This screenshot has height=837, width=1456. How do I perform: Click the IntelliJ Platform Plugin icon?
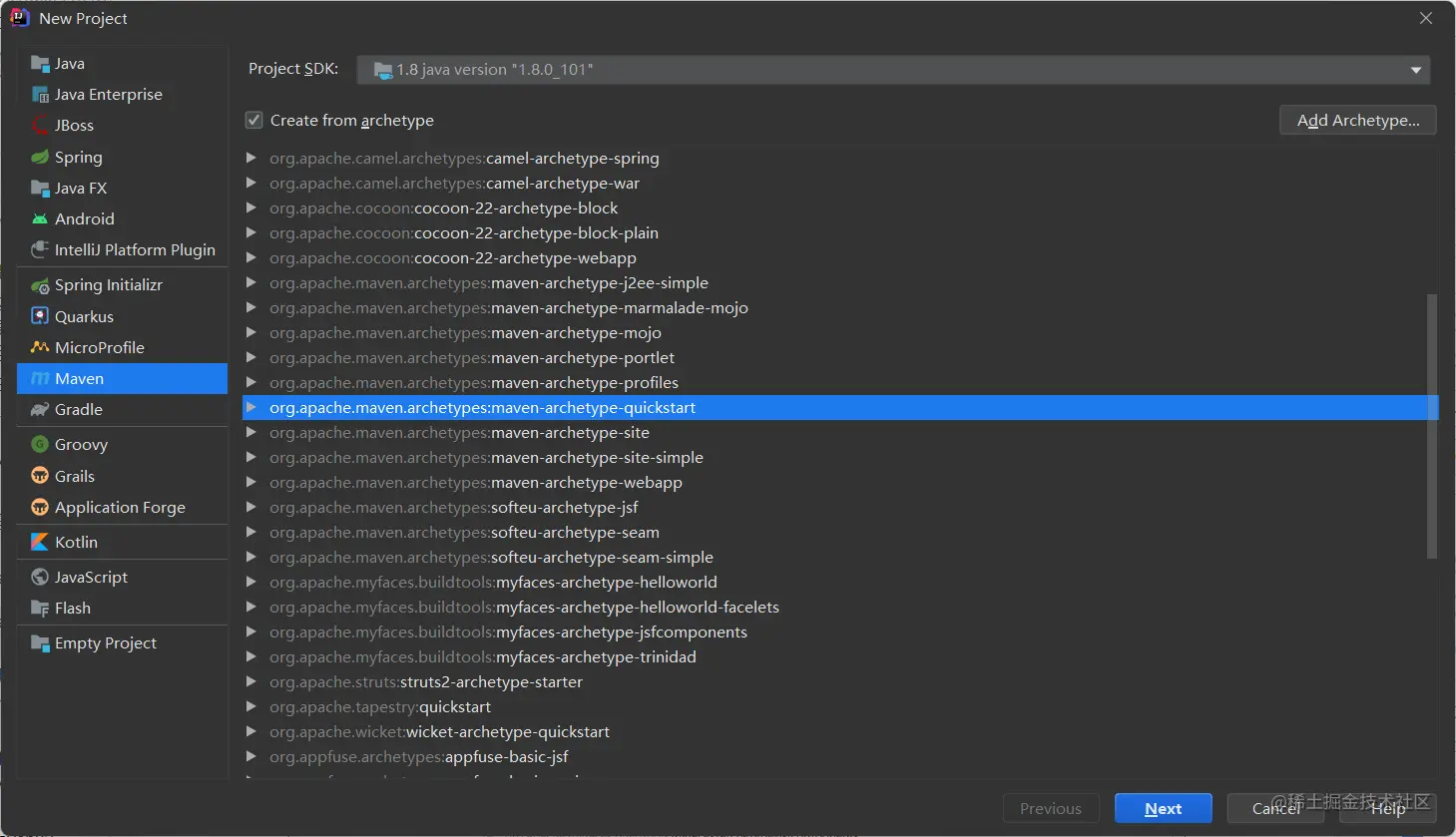[x=40, y=250]
